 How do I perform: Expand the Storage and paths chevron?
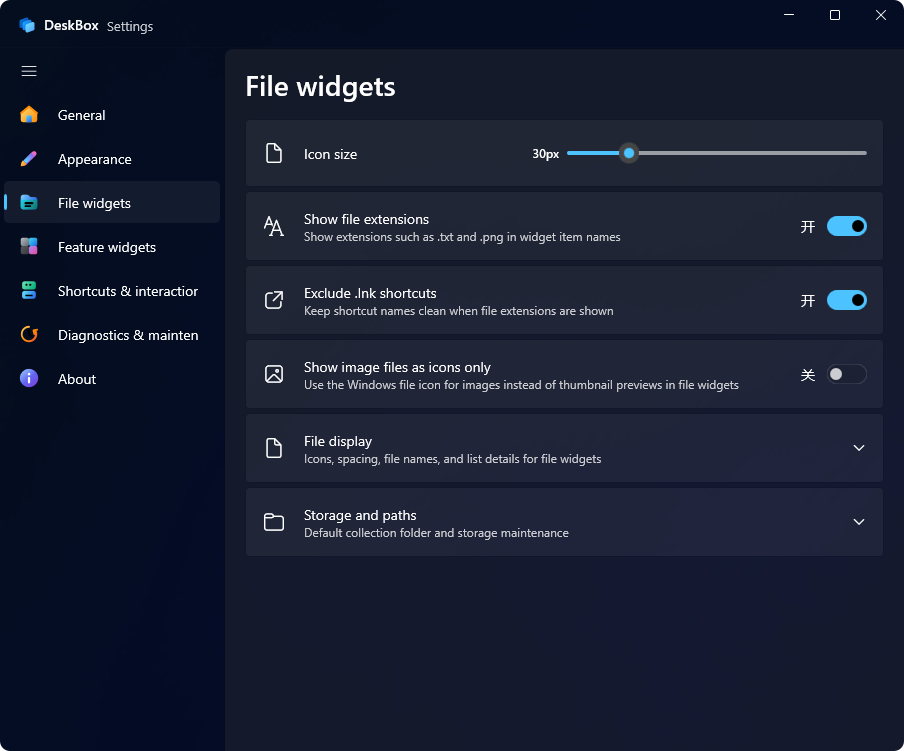pyautogui.click(x=858, y=522)
